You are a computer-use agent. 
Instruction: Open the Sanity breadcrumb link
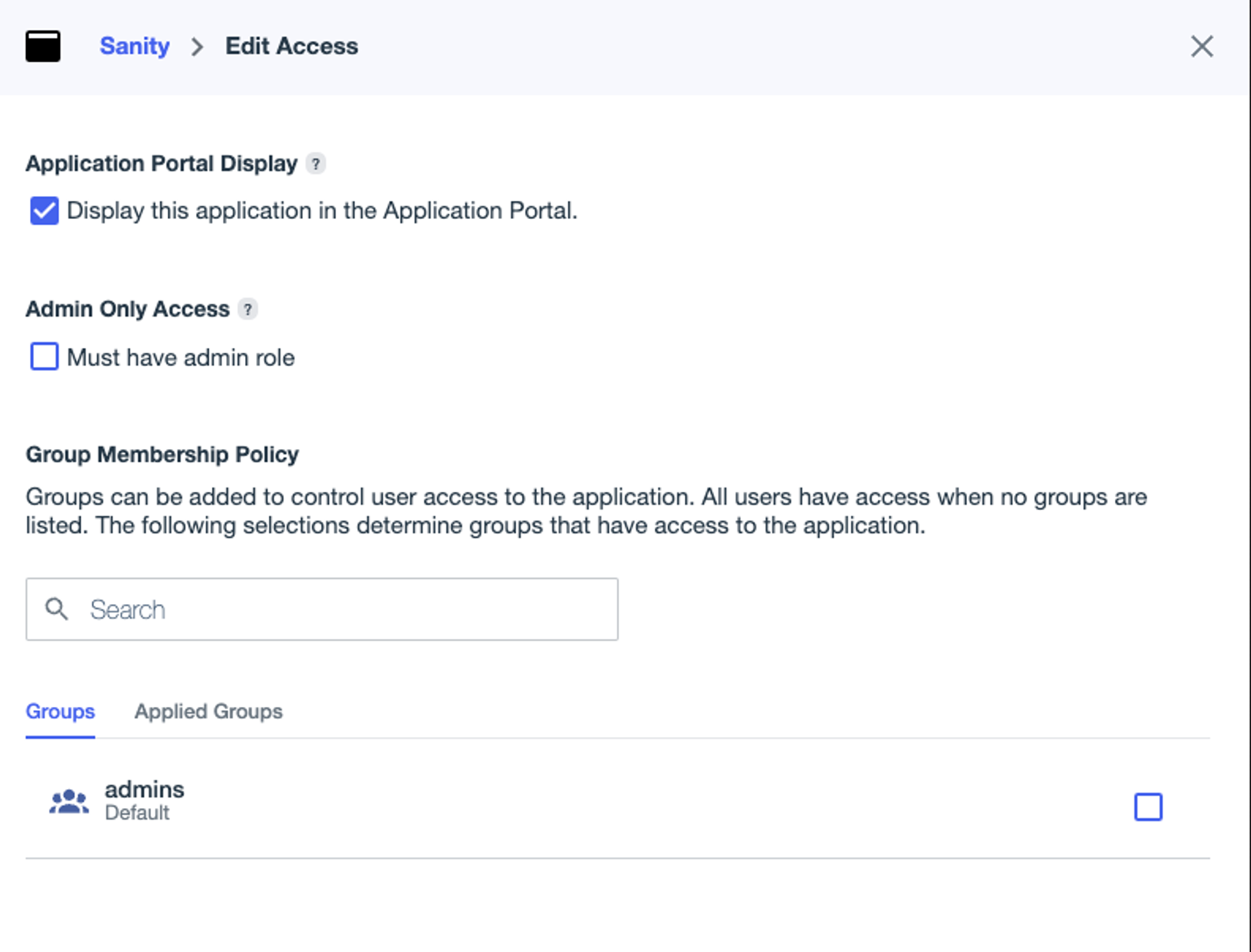tap(134, 46)
